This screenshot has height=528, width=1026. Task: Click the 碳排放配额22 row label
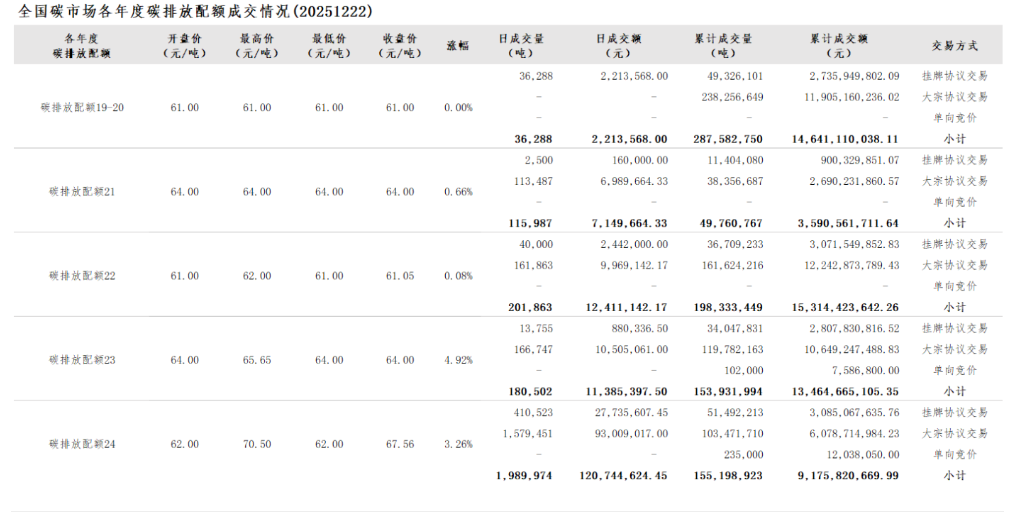pos(81,276)
